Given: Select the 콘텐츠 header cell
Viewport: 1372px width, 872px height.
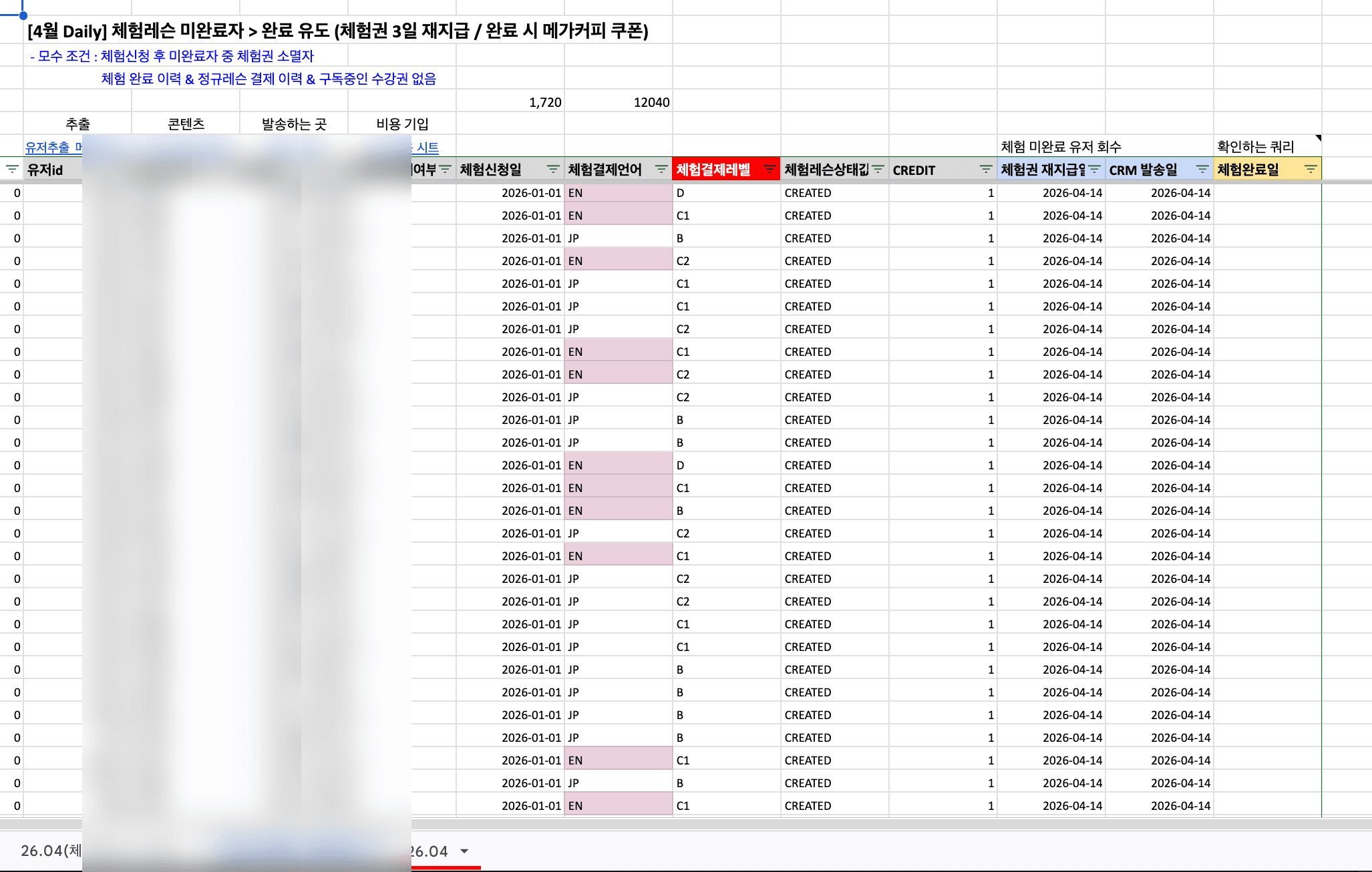Looking at the screenshot, I should 186,124.
